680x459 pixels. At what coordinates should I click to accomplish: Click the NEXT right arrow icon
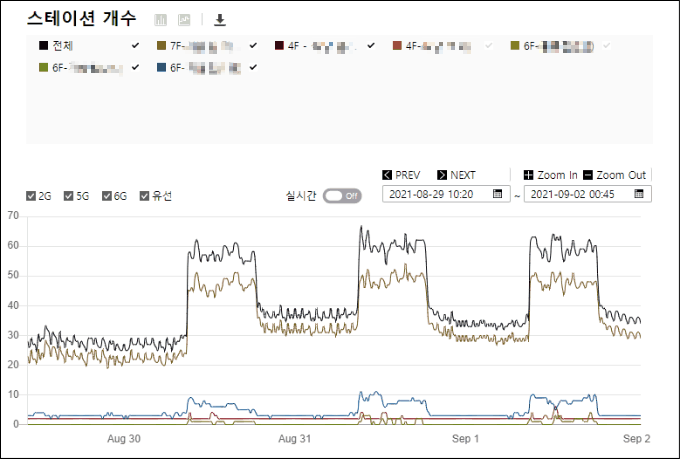click(x=442, y=175)
